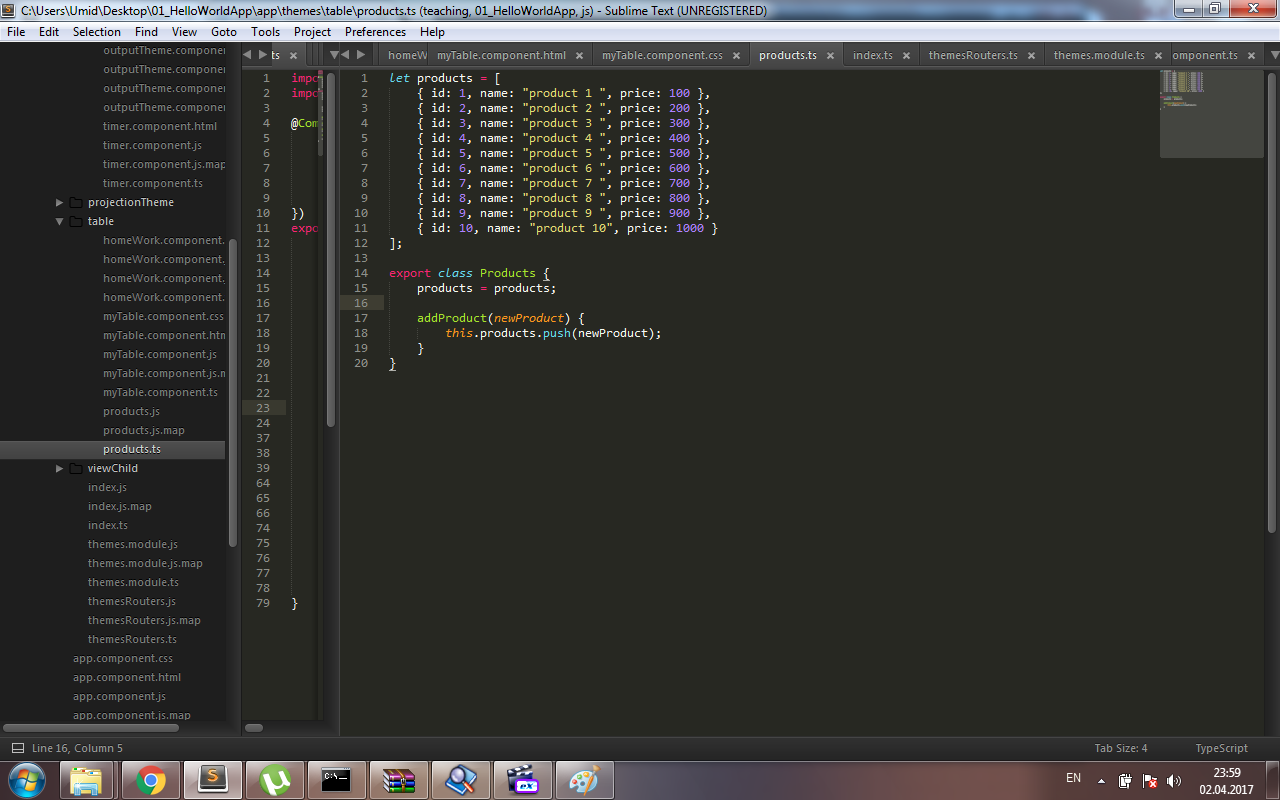Show hidden system tray icons
Image resolution: width=1280 pixels, height=800 pixels.
[x=1101, y=780]
